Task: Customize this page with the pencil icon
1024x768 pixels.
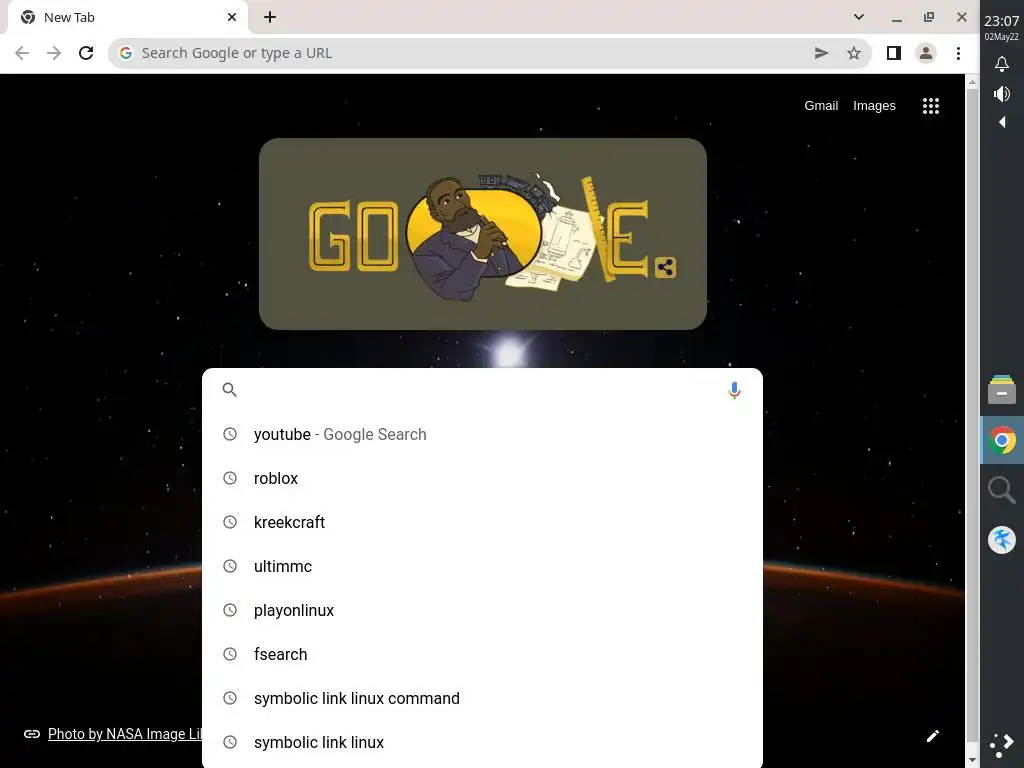Action: [x=933, y=736]
